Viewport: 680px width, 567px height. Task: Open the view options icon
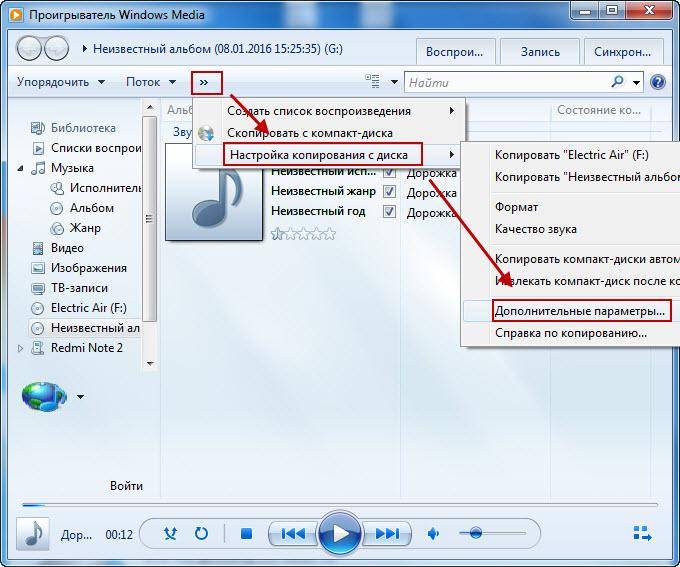pos(372,81)
